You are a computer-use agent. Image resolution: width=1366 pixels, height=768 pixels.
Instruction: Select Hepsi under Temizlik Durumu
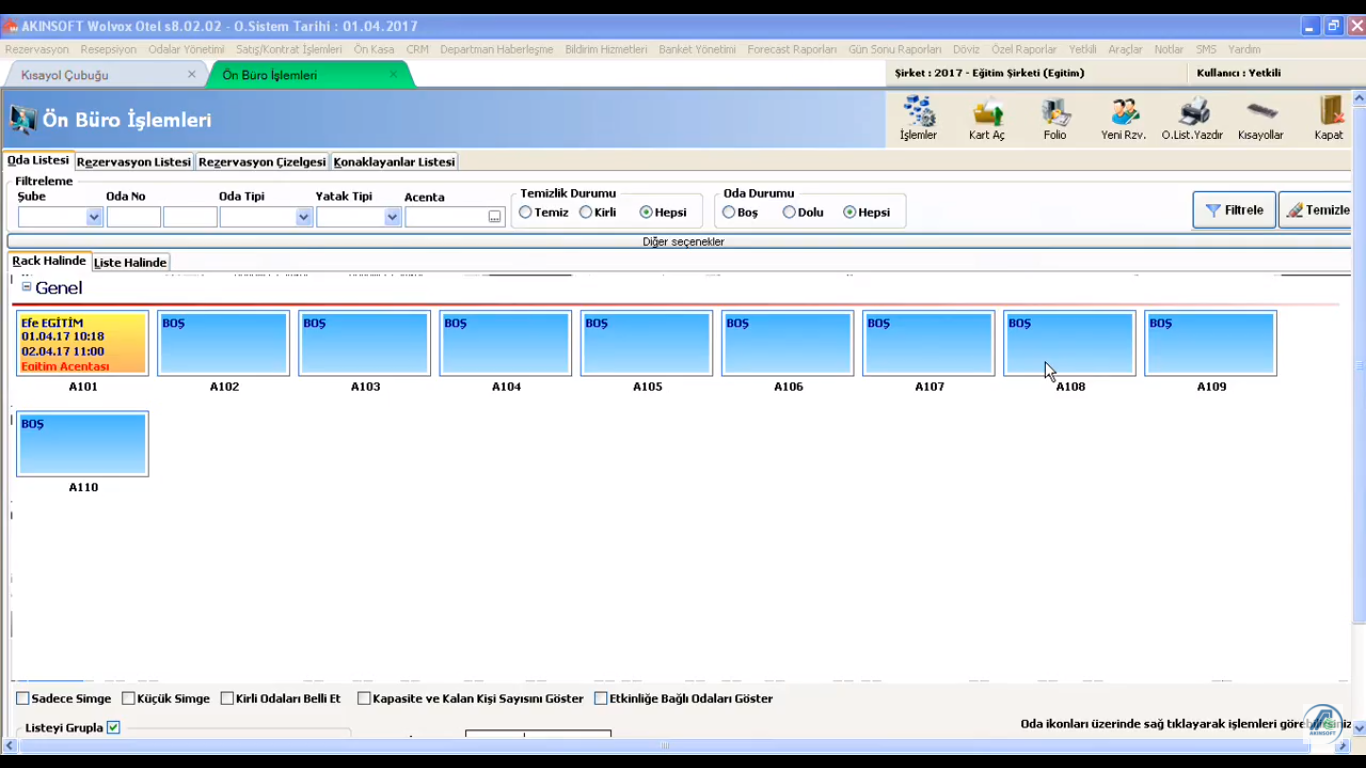(x=646, y=212)
